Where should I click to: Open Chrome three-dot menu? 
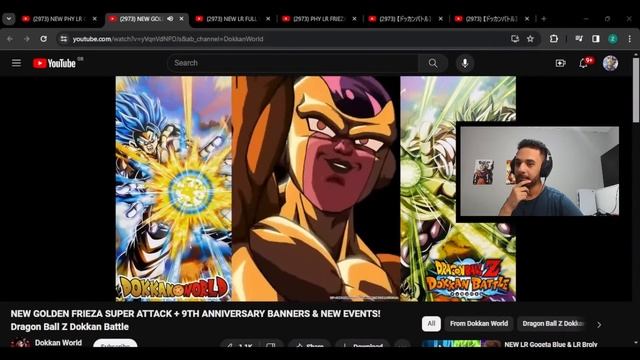(x=630, y=39)
